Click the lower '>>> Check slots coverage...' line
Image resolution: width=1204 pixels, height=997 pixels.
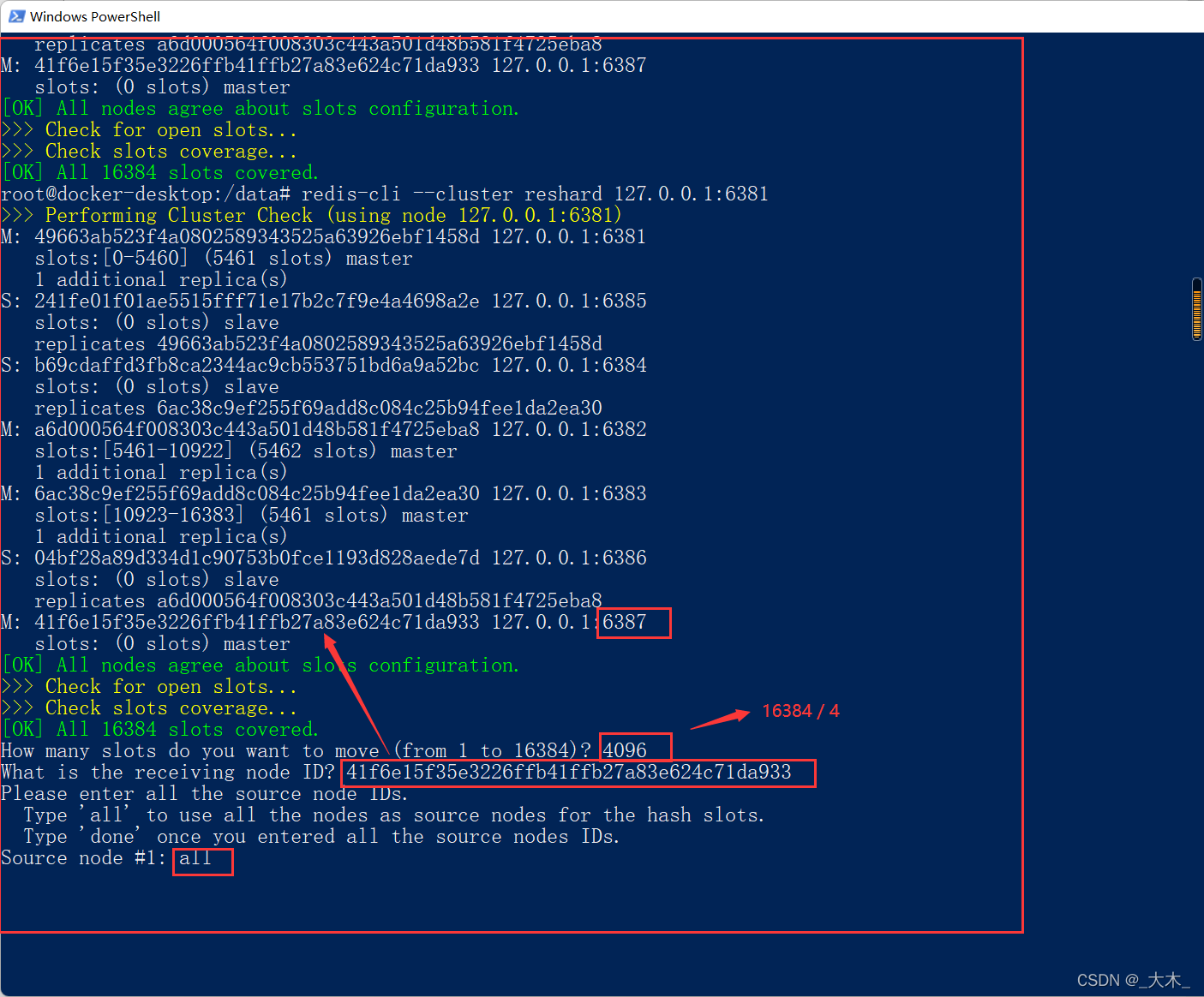[149, 707]
